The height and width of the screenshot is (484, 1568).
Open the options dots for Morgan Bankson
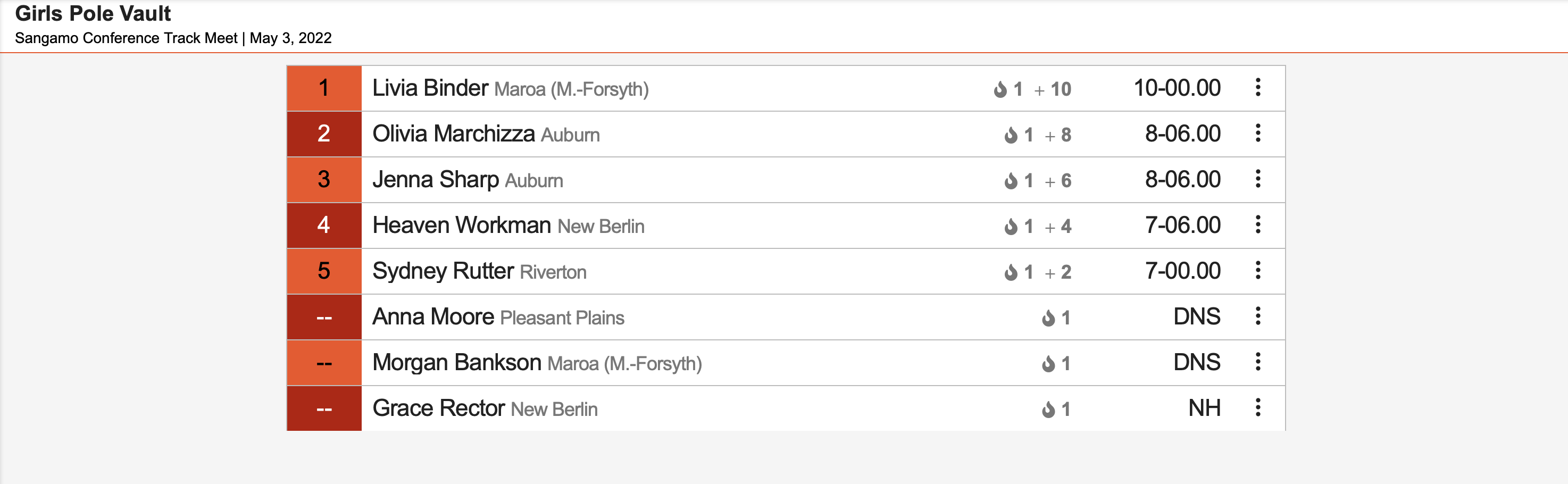point(1257,362)
